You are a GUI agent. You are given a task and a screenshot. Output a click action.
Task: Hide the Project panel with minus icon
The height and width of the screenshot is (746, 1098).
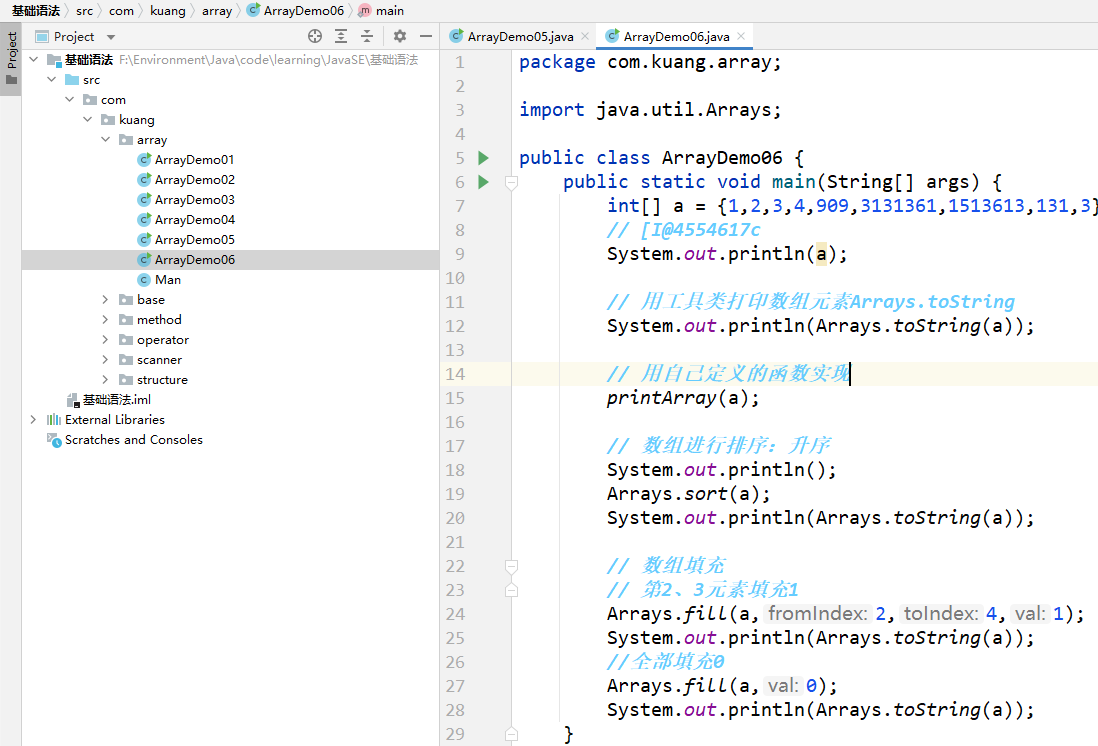click(426, 36)
